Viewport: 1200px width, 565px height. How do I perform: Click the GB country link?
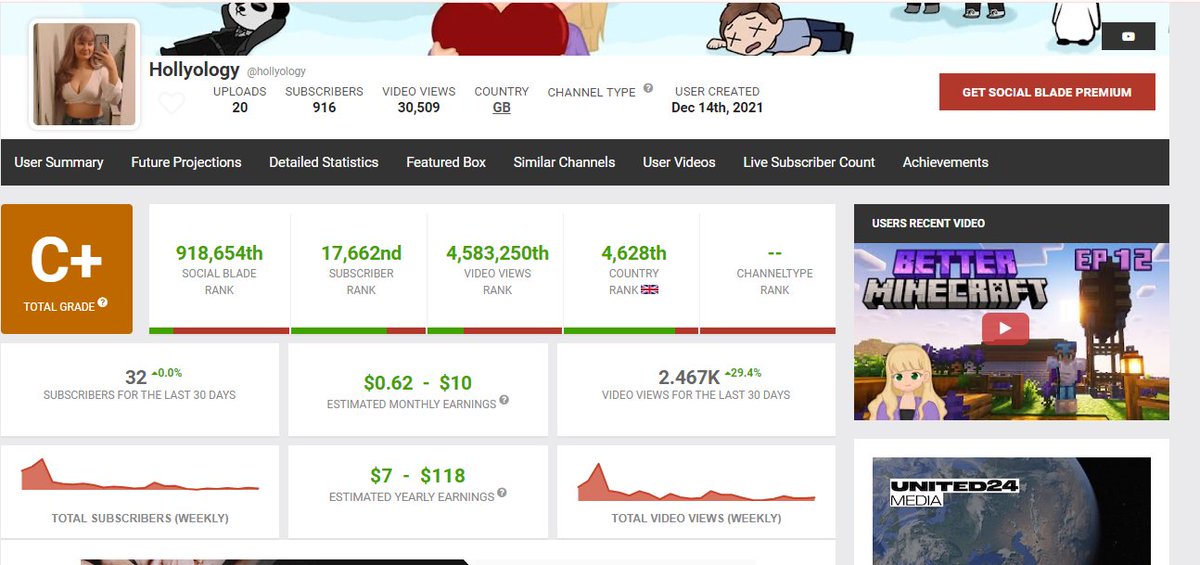[502, 108]
